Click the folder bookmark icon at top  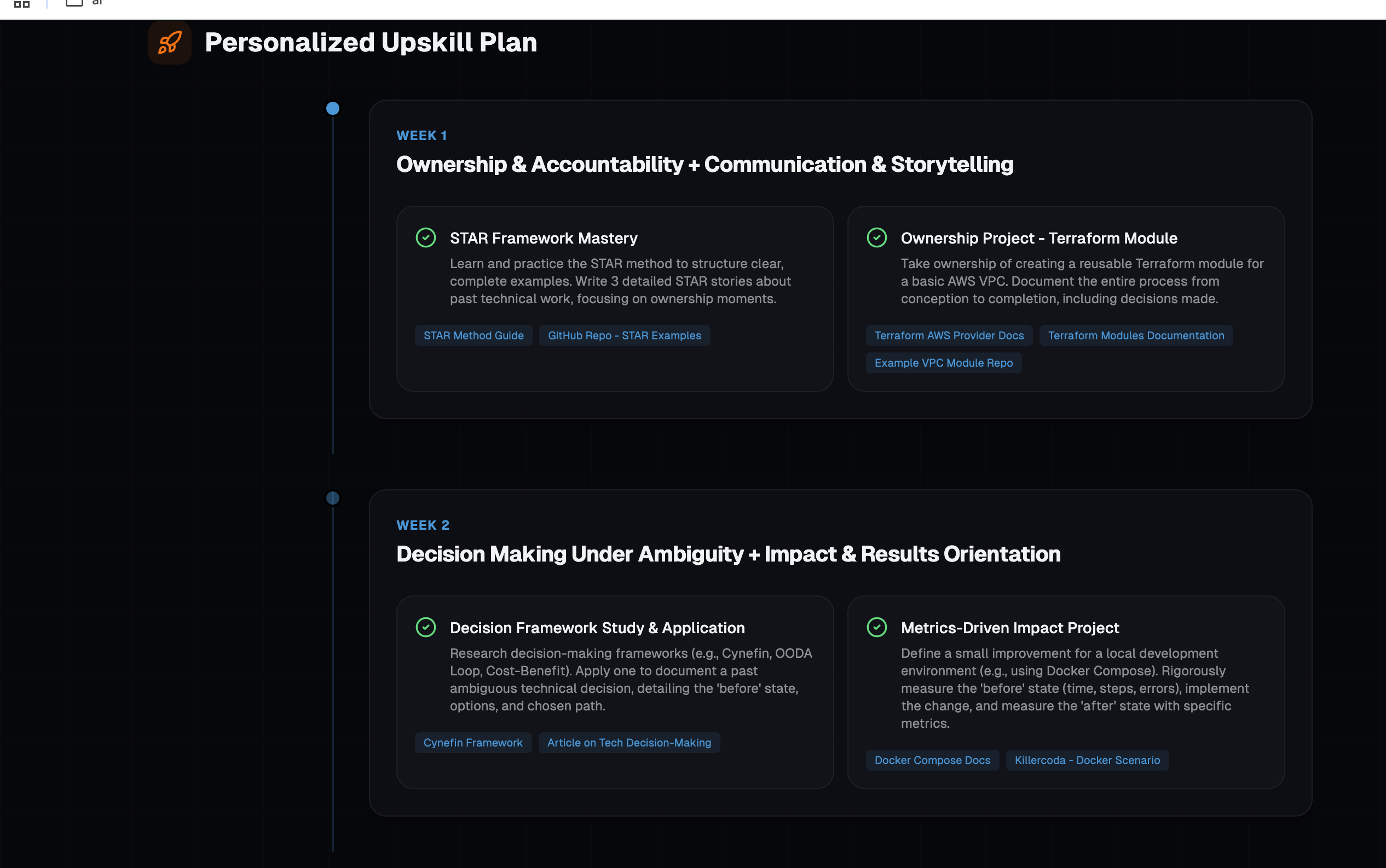coord(74,3)
